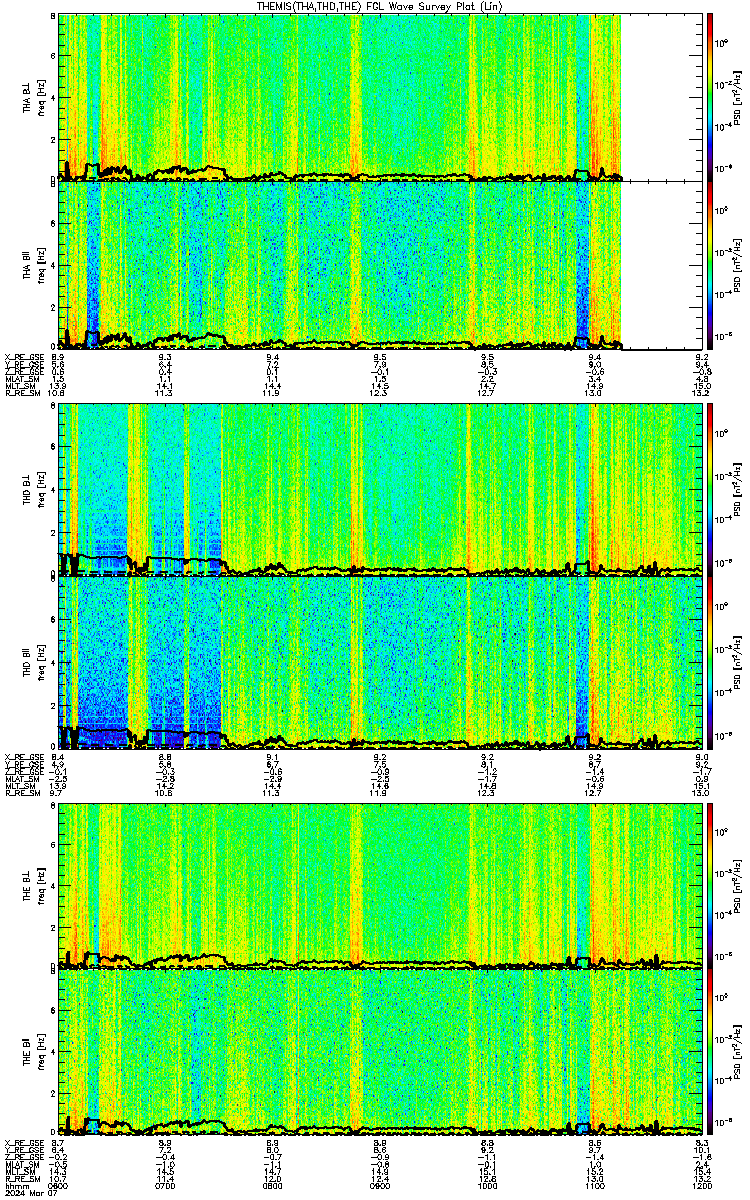The image size is (750, 1200).
Task: Click the PSD [nT²/Hz] label beside THD B-parallel
Action: click(x=737, y=662)
